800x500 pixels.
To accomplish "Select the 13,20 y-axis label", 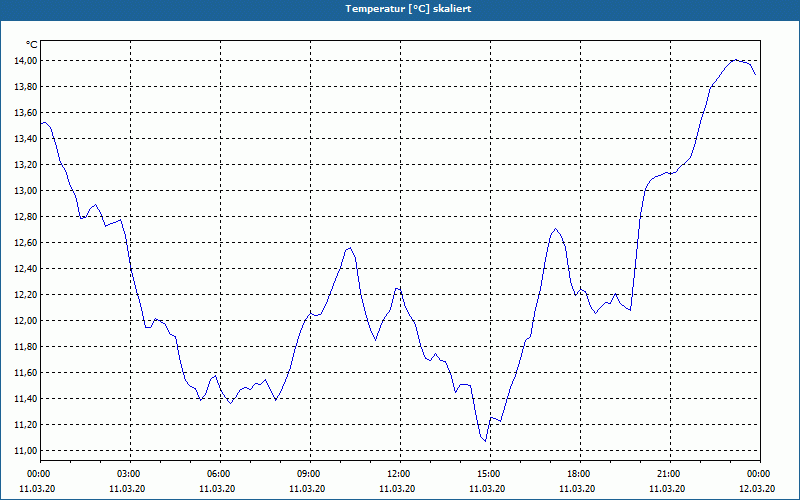I will 25,165.
